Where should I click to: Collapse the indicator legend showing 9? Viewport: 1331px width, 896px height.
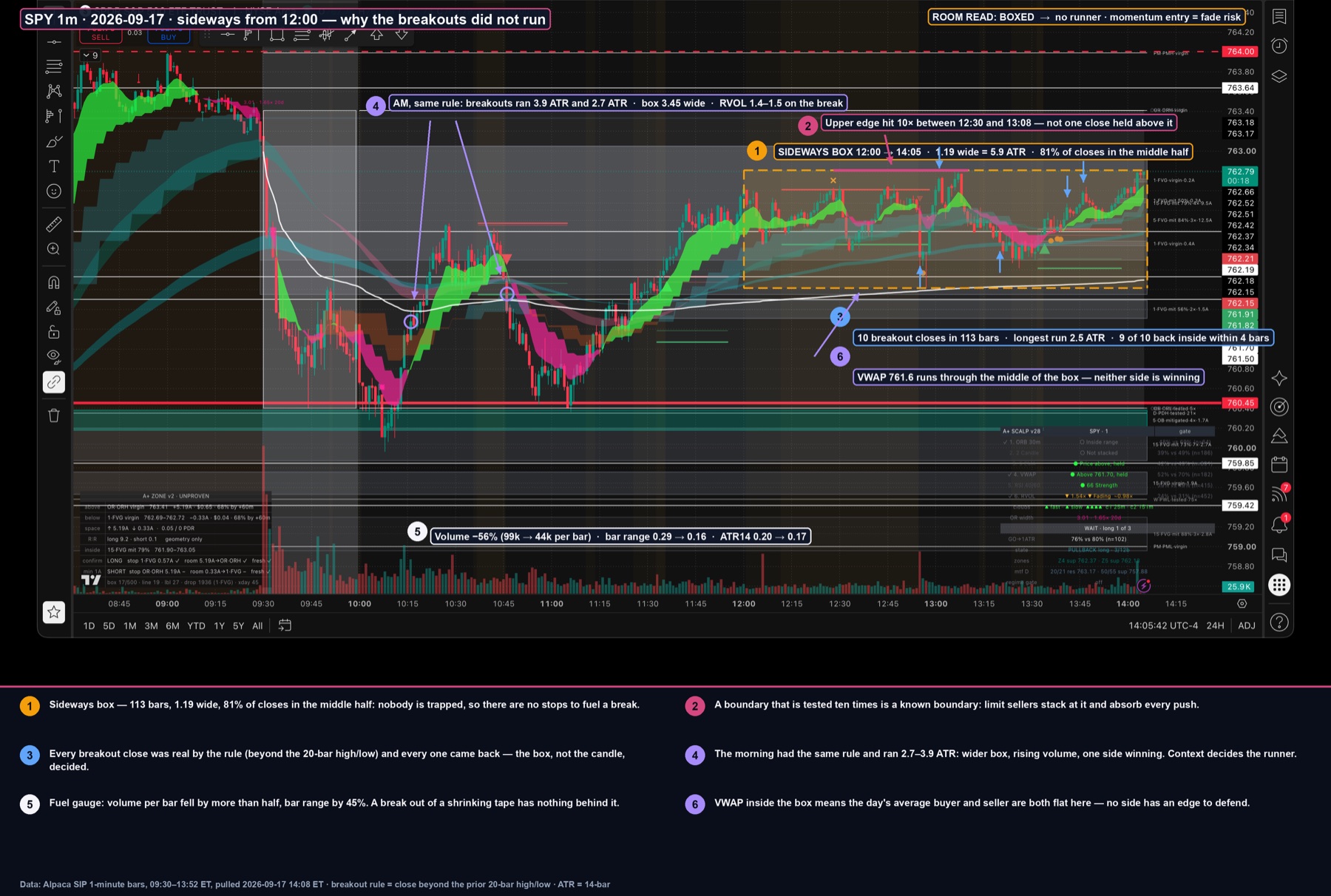(x=90, y=55)
